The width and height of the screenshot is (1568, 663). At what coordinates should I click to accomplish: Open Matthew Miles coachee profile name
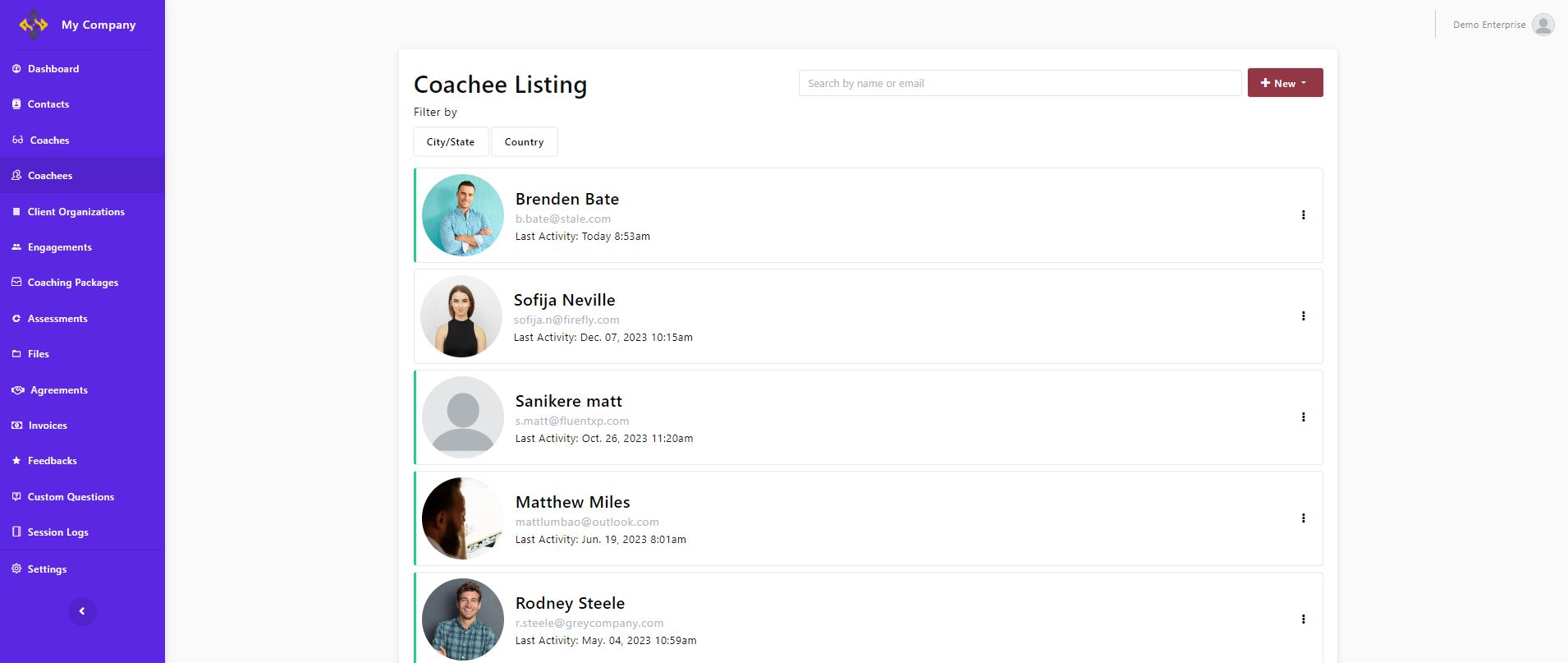(572, 502)
